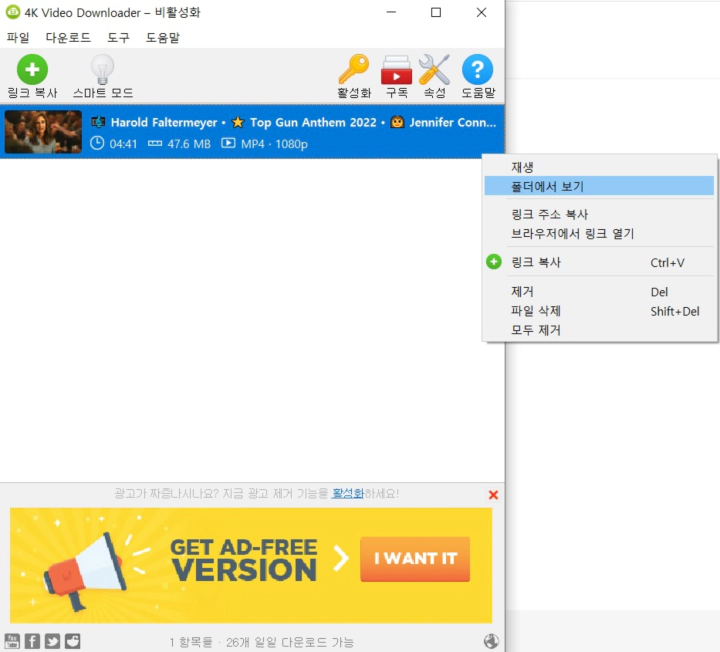Choose 브라우저에서 링크 열기 in the context menu

[x=599, y=234]
